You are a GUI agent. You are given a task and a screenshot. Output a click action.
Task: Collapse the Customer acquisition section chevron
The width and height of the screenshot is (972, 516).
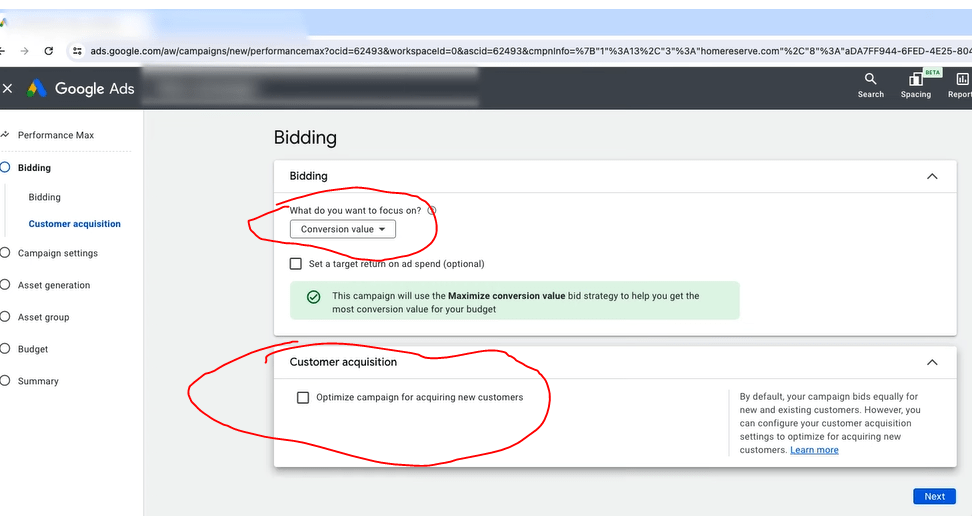click(x=932, y=362)
